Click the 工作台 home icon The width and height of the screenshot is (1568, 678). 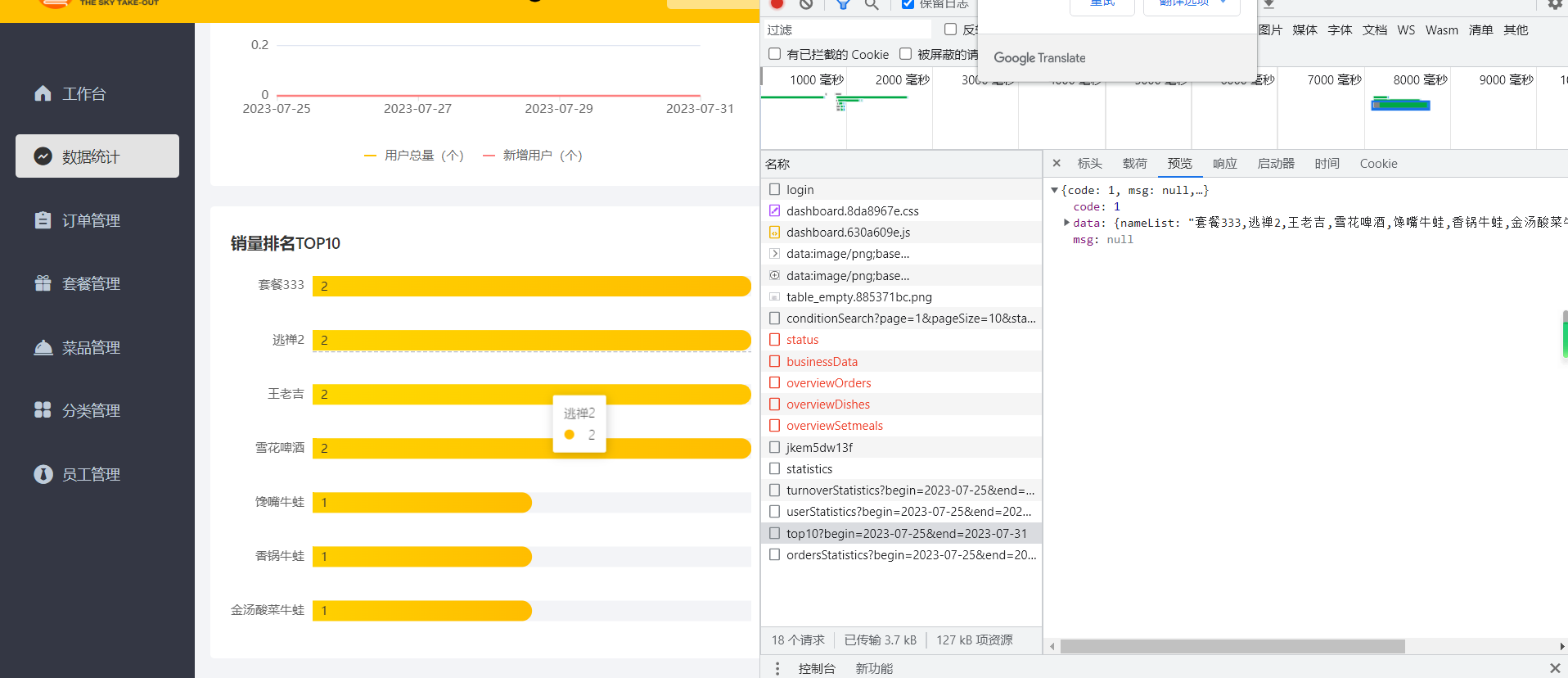click(43, 93)
